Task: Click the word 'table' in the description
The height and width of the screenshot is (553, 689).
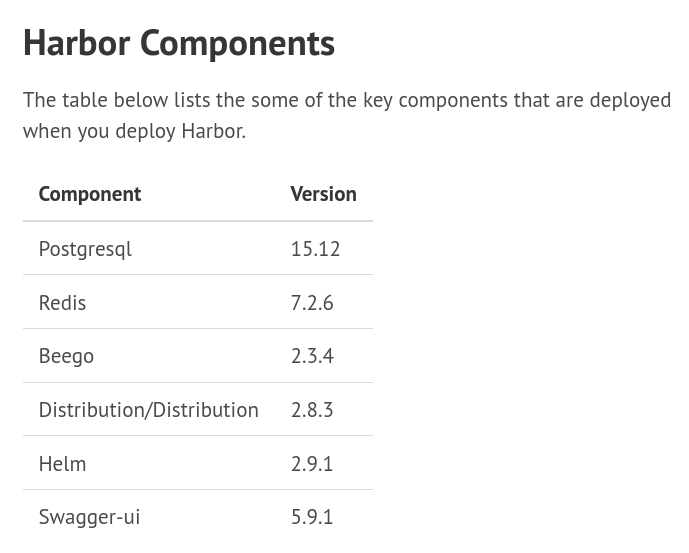Action: point(84,100)
